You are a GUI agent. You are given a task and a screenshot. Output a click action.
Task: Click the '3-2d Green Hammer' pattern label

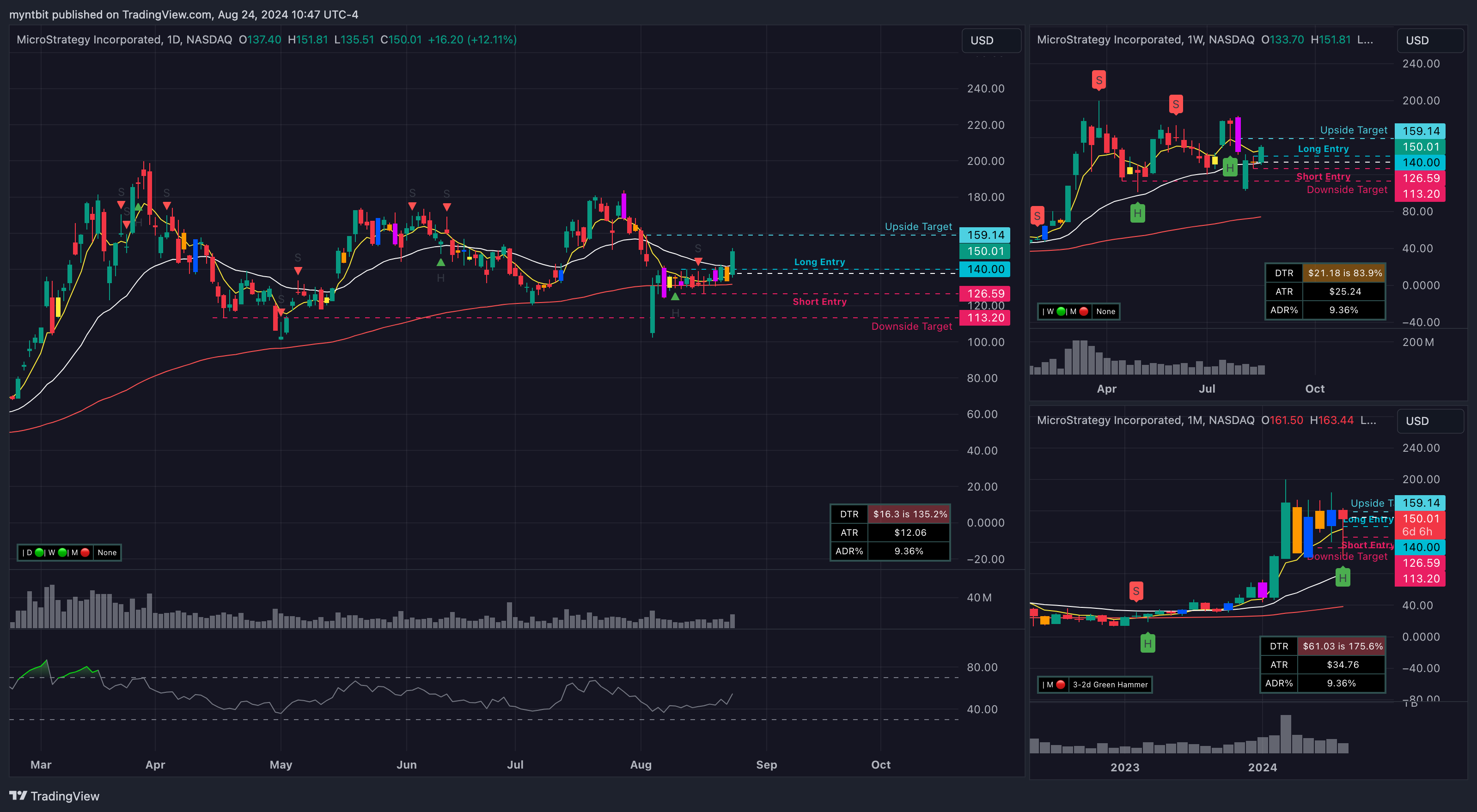pos(1110,684)
